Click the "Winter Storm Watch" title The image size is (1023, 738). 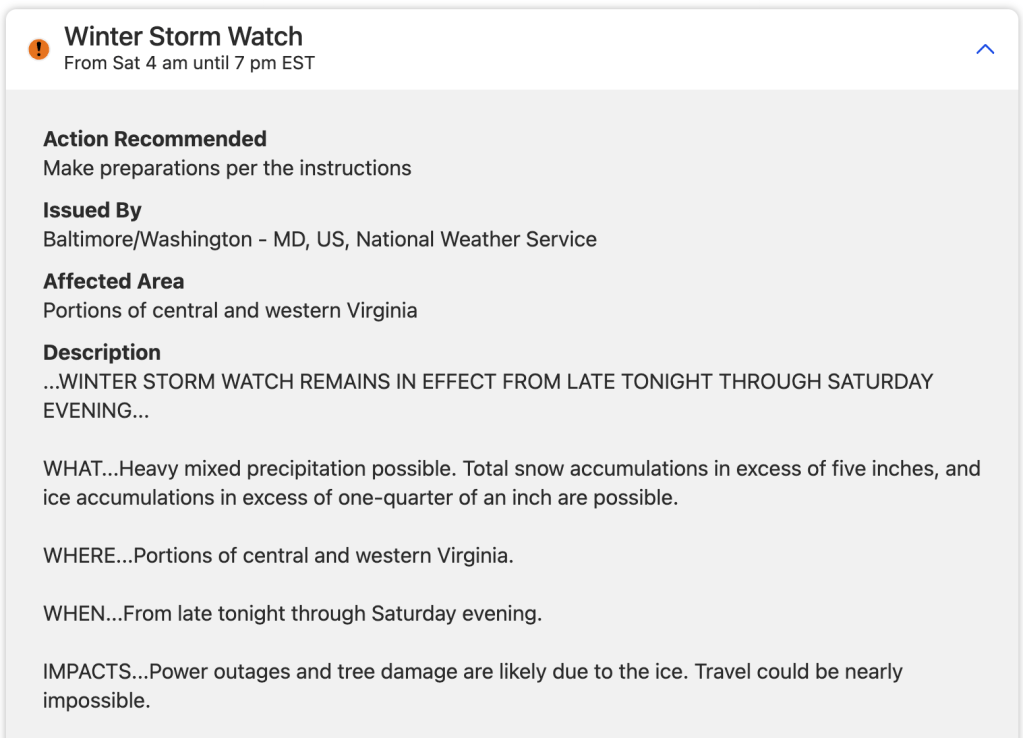183,37
